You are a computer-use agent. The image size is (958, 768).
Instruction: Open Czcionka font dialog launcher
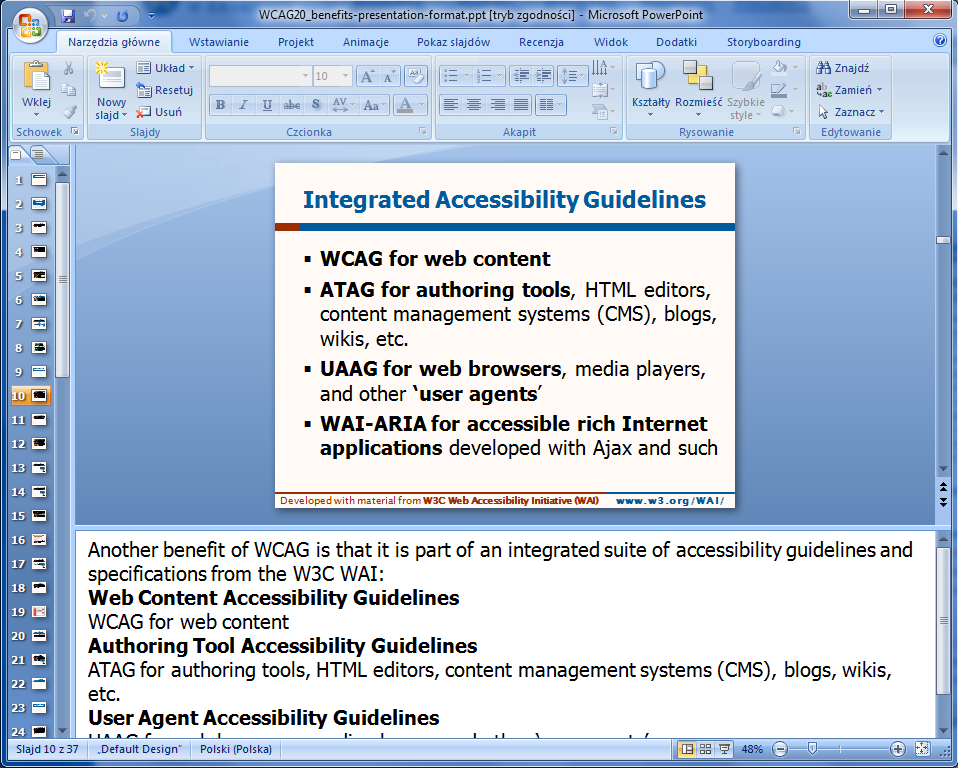422,131
